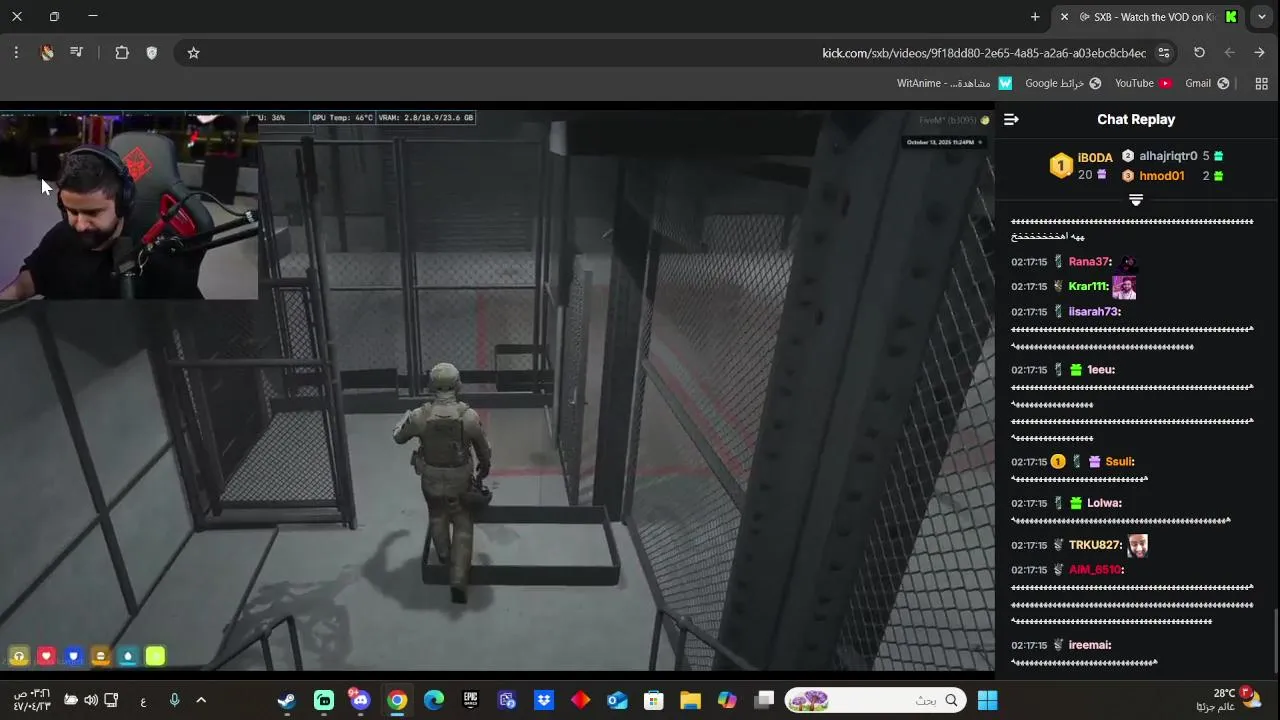Click the username Lolwa in chat
The image size is (1280, 720).
coord(1104,504)
